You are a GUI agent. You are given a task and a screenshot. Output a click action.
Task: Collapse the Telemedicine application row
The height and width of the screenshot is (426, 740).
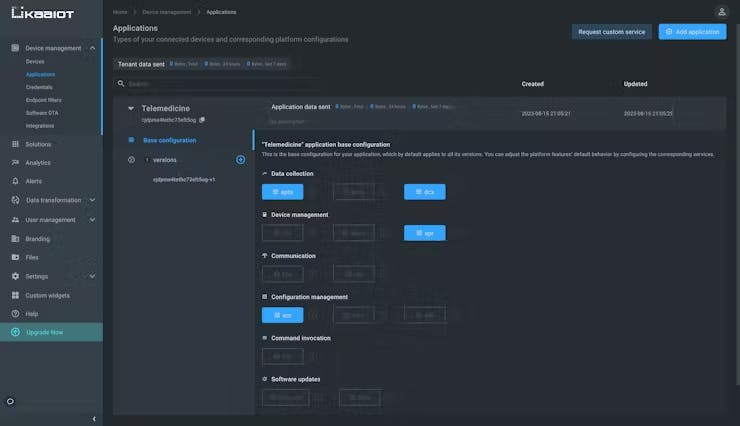click(x=131, y=109)
